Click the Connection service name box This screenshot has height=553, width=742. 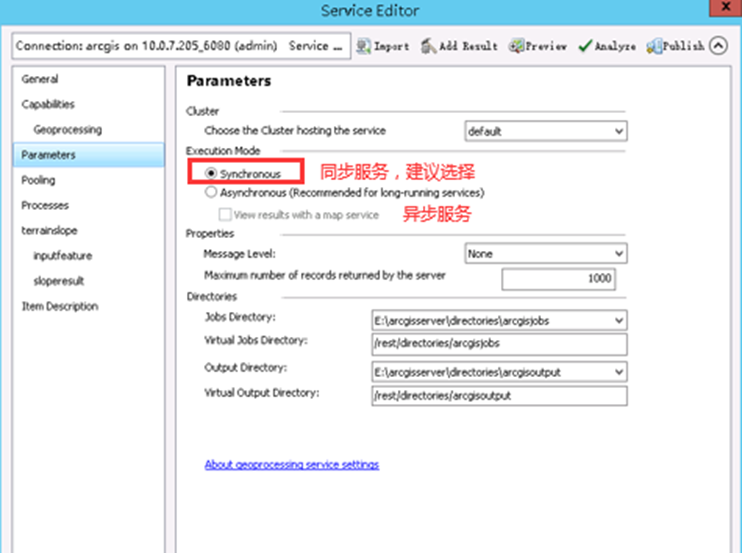coord(181,46)
